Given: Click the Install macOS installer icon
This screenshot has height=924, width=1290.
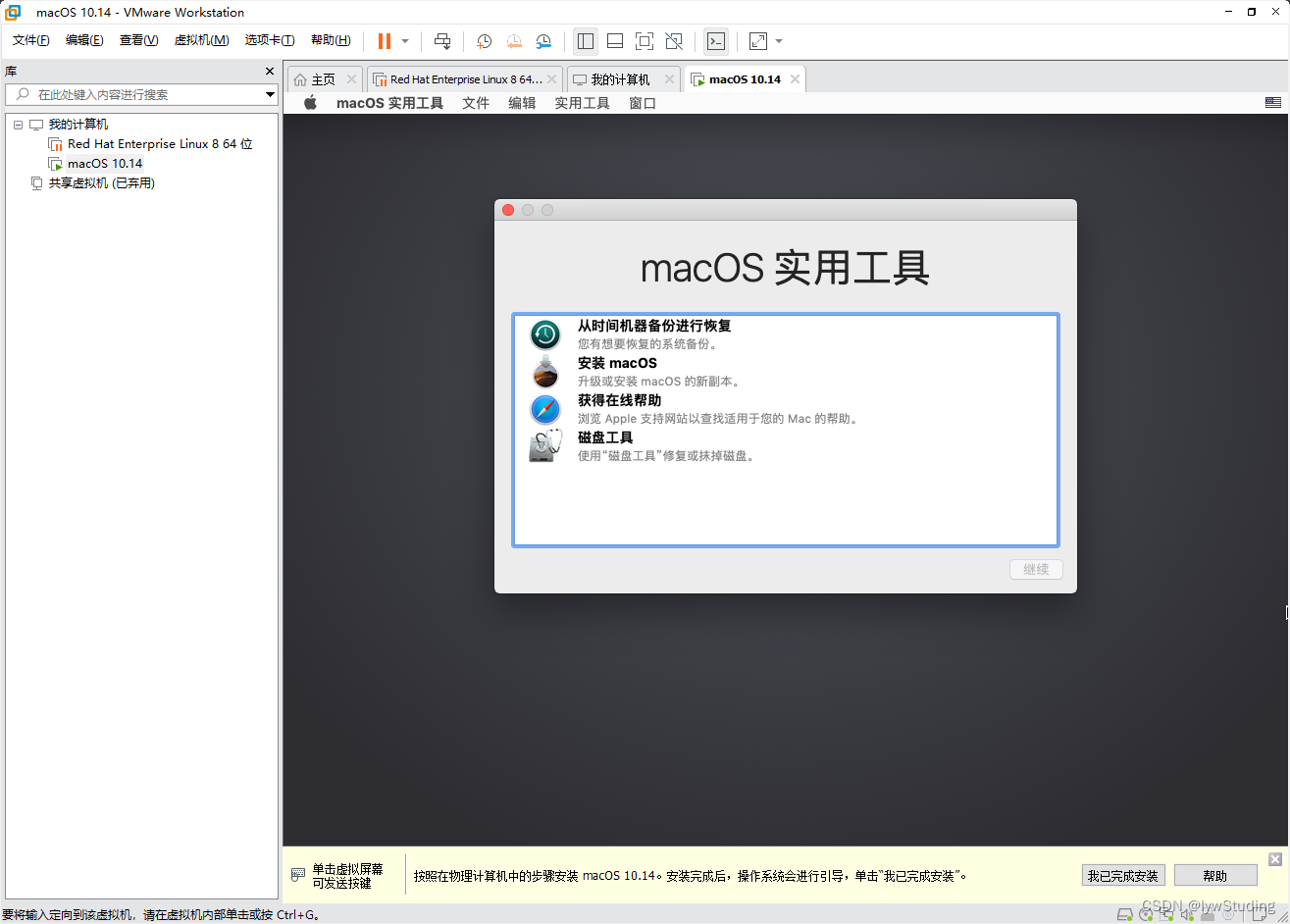Looking at the screenshot, I should tap(545, 373).
